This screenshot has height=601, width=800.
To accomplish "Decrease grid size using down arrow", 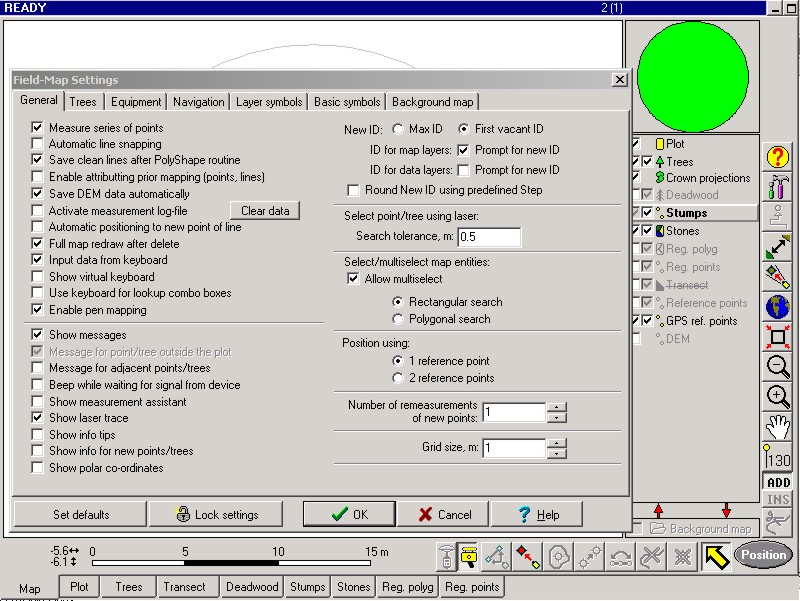I will click(557, 453).
